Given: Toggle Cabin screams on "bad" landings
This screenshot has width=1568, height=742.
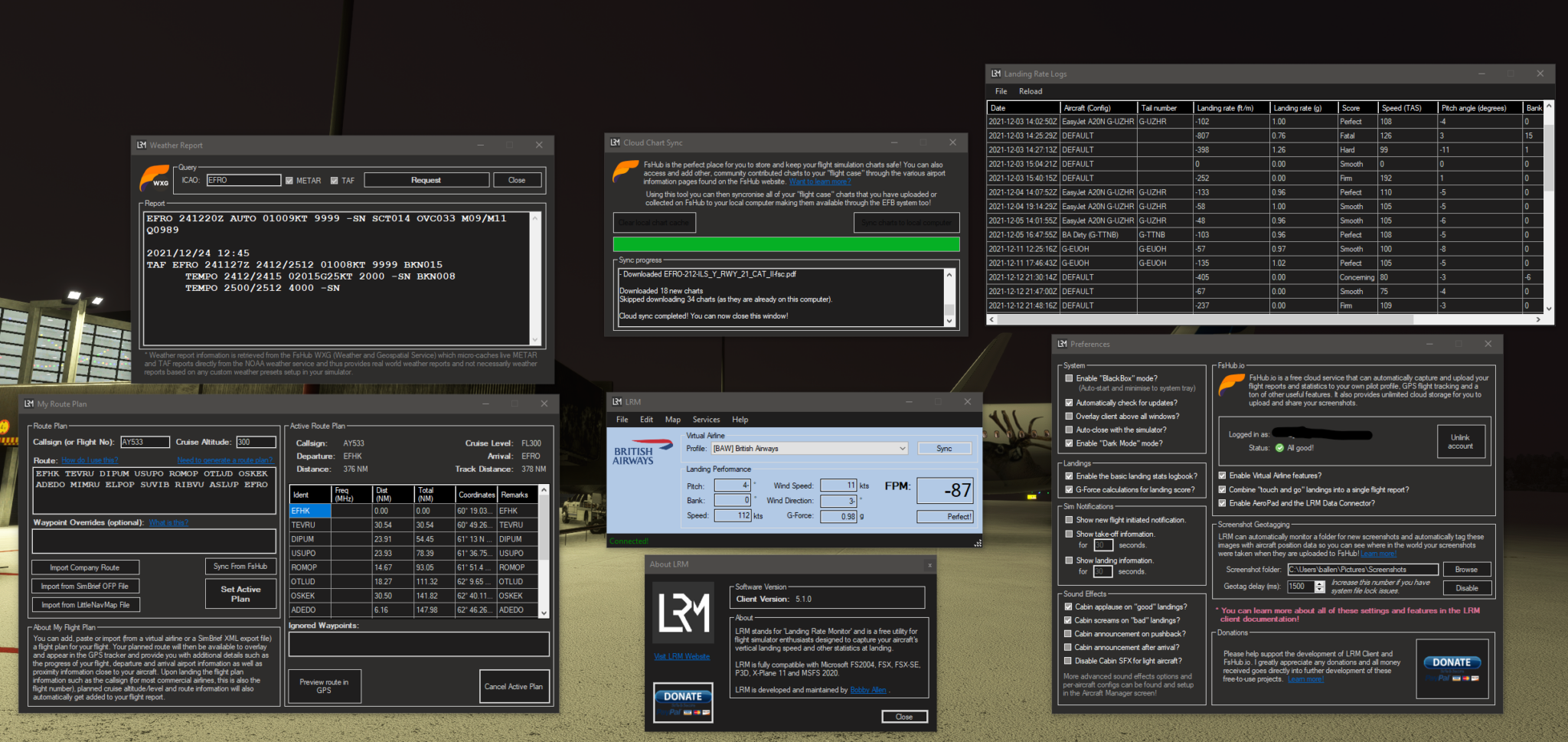Looking at the screenshot, I should coord(1068,620).
